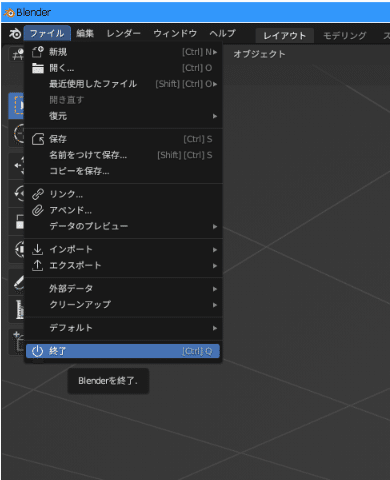
Task: Click the Blender logo icon in menu bar
Action: pos(14,34)
